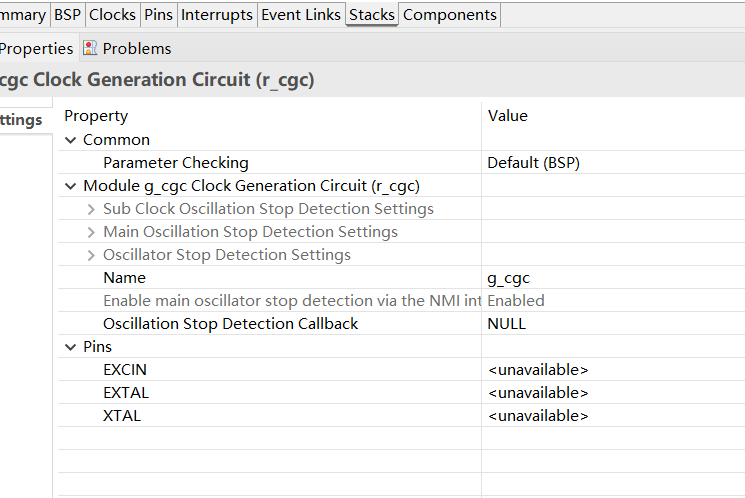The height and width of the screenshot is (498, 745).
Task: Select the EXTAL pin row
Action: click(x=126, y=393)
